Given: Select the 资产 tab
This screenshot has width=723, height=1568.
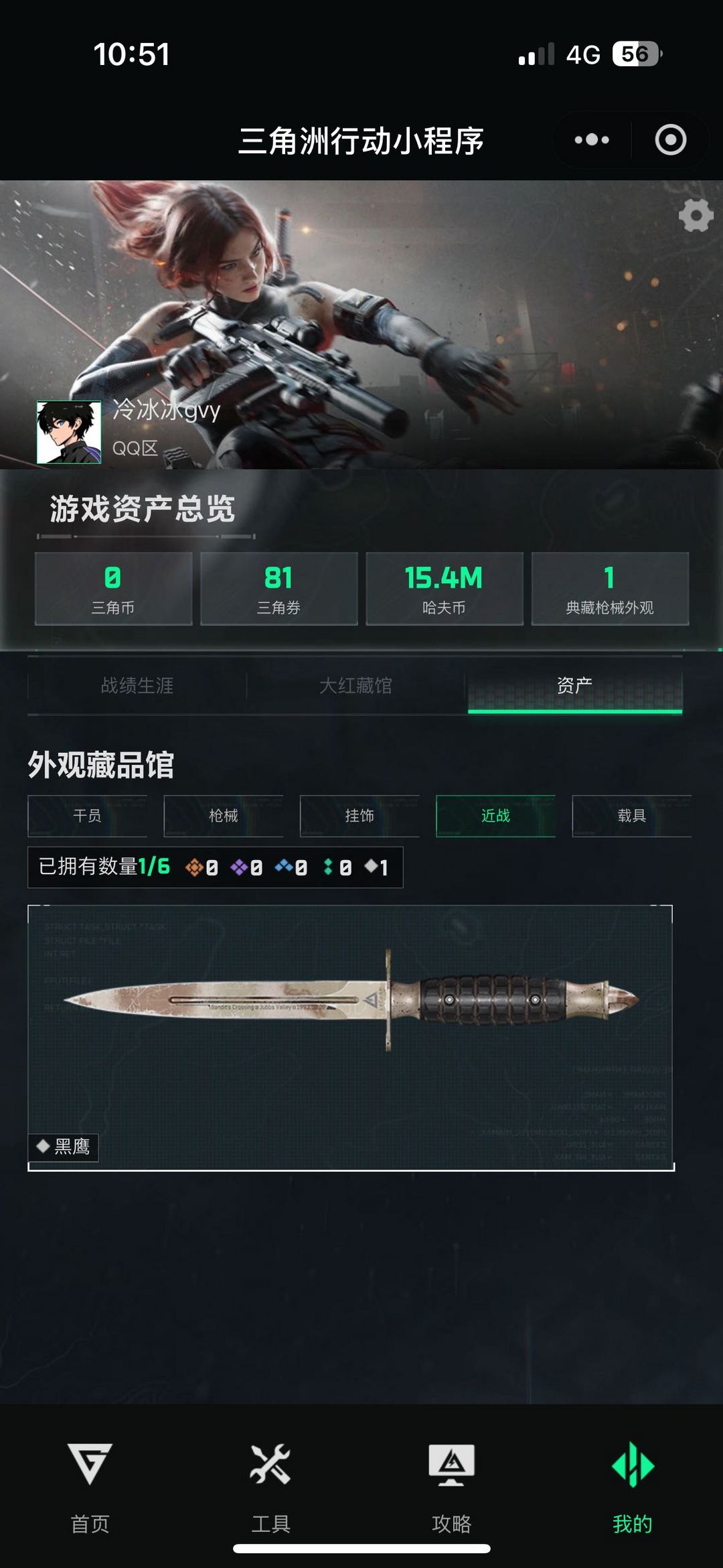Looking at the screenshot, I should click(x=574, y=686).
